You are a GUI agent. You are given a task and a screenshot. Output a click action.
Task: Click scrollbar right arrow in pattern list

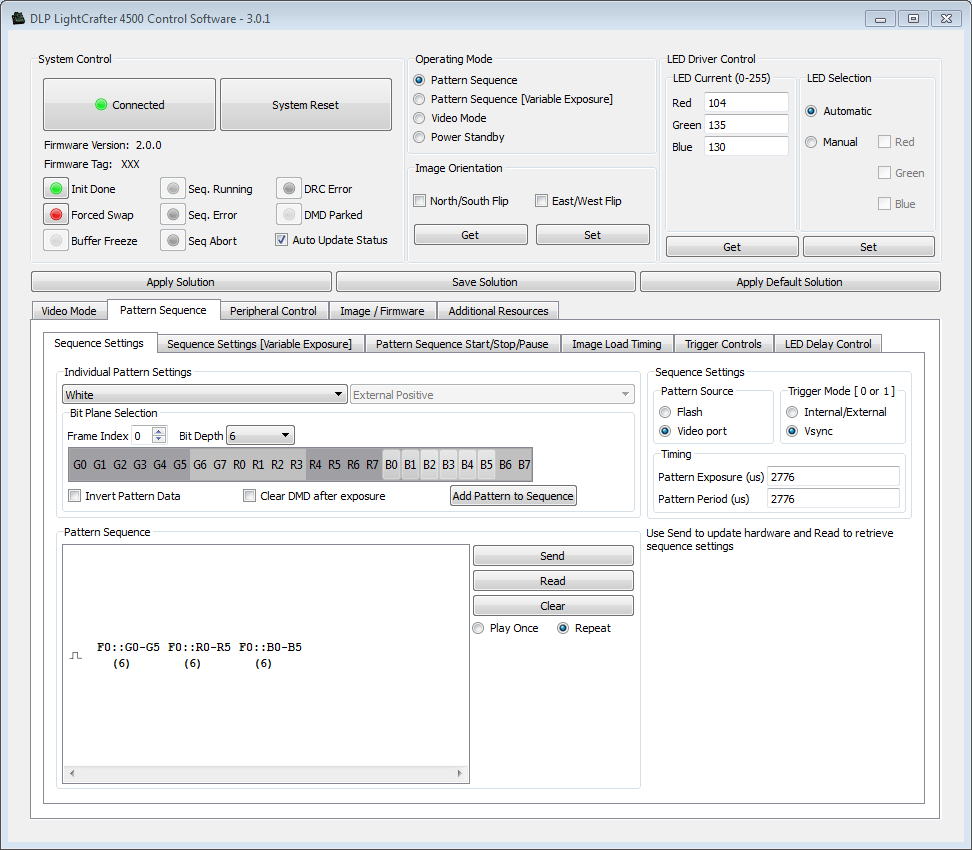click(459, 773)
